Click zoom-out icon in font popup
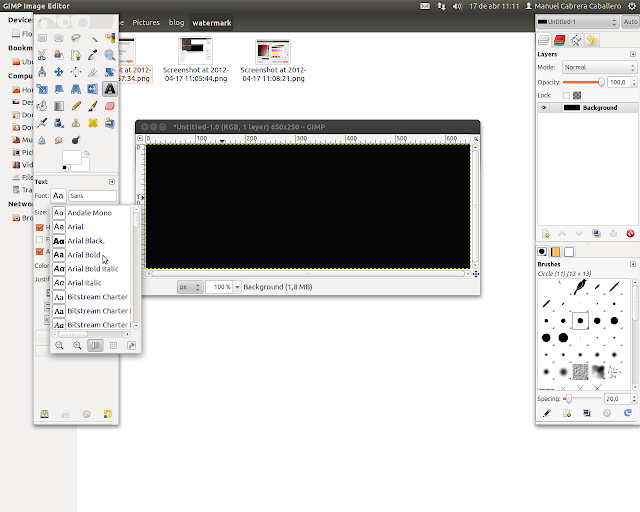This screenshot has width=640, height=512. (x=60, y=345)
